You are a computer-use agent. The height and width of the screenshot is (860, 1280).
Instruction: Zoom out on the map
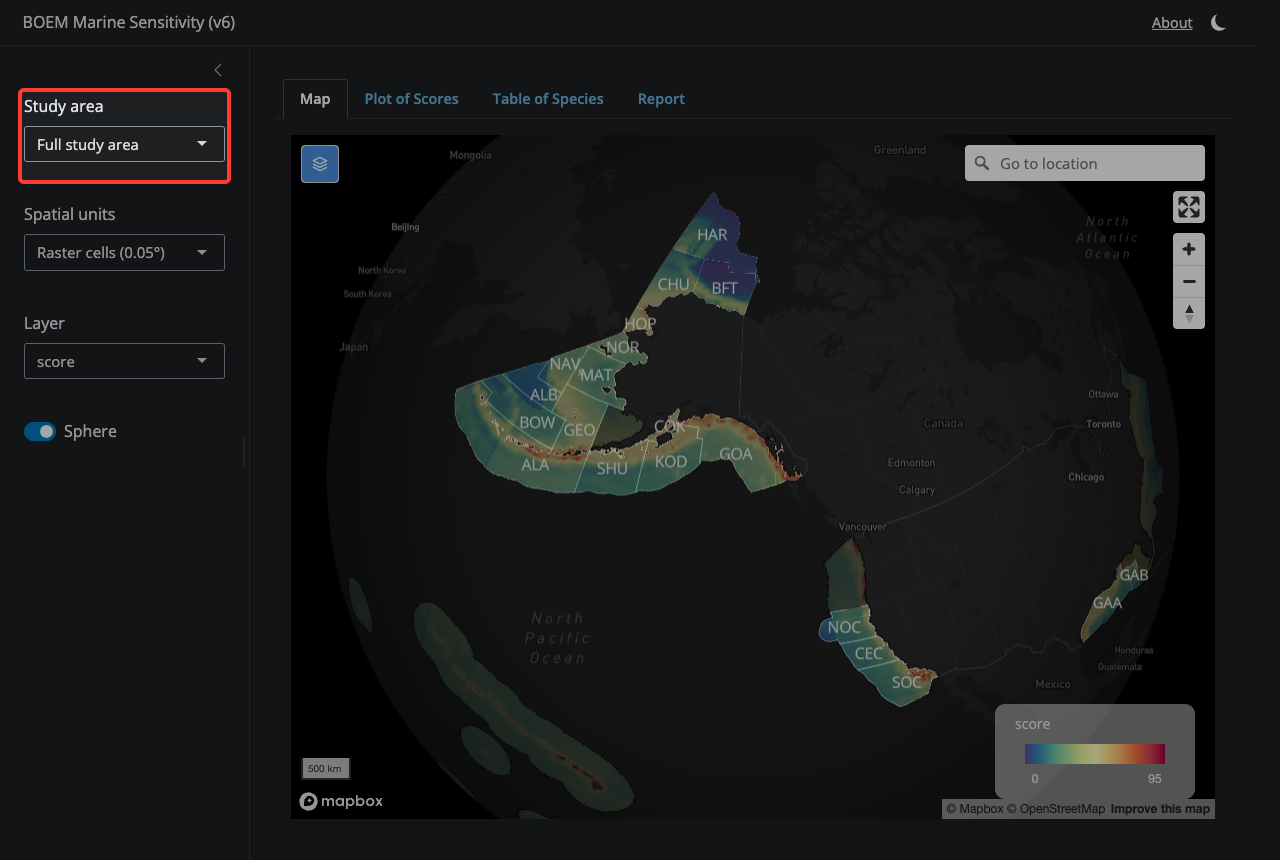[1189, 281]
